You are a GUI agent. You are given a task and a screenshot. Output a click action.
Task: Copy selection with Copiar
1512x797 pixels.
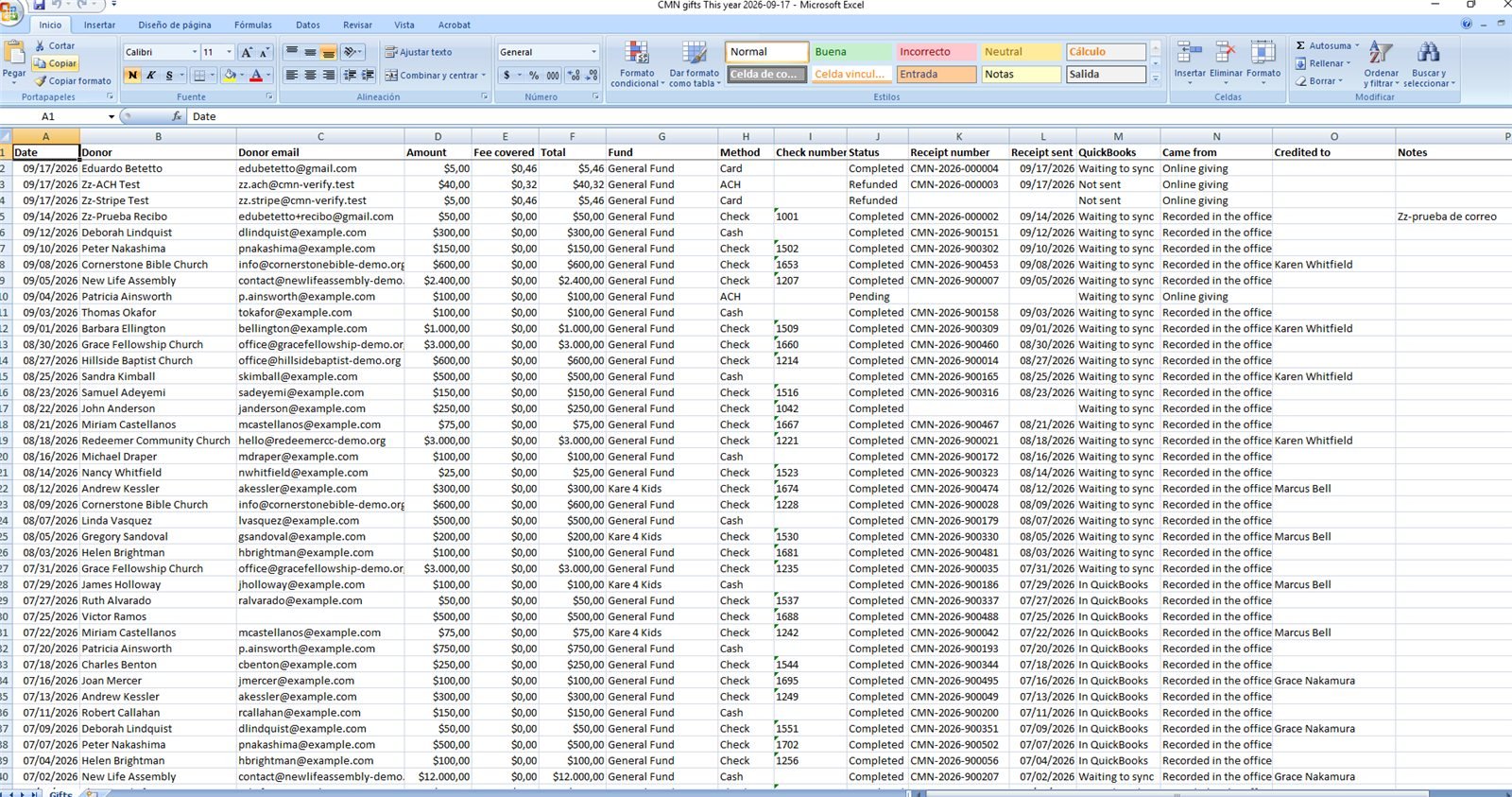[56, 63]
